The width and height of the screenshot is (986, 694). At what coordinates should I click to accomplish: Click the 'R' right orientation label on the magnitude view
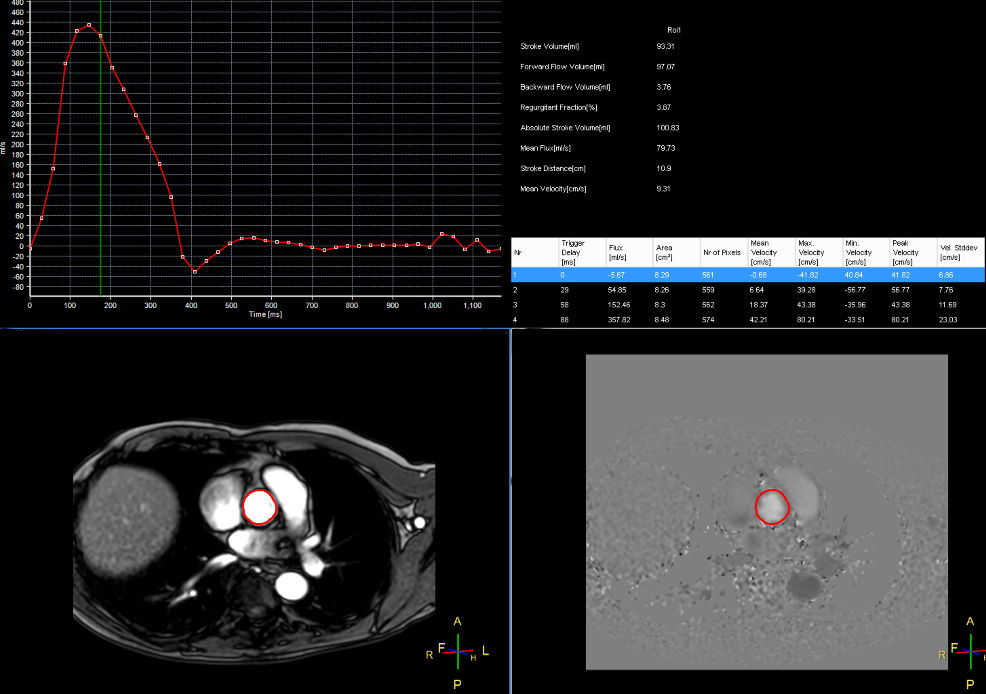click(x=429, y=655)
